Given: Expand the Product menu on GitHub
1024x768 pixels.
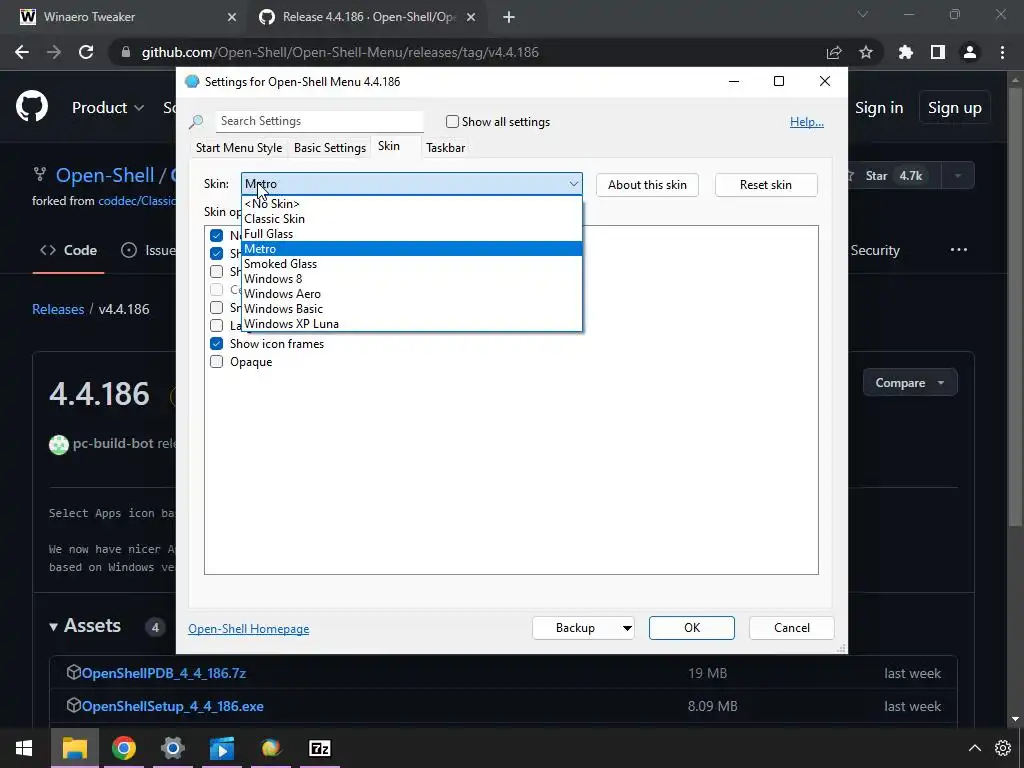Looking at the screenshot, I should [108, 108].
